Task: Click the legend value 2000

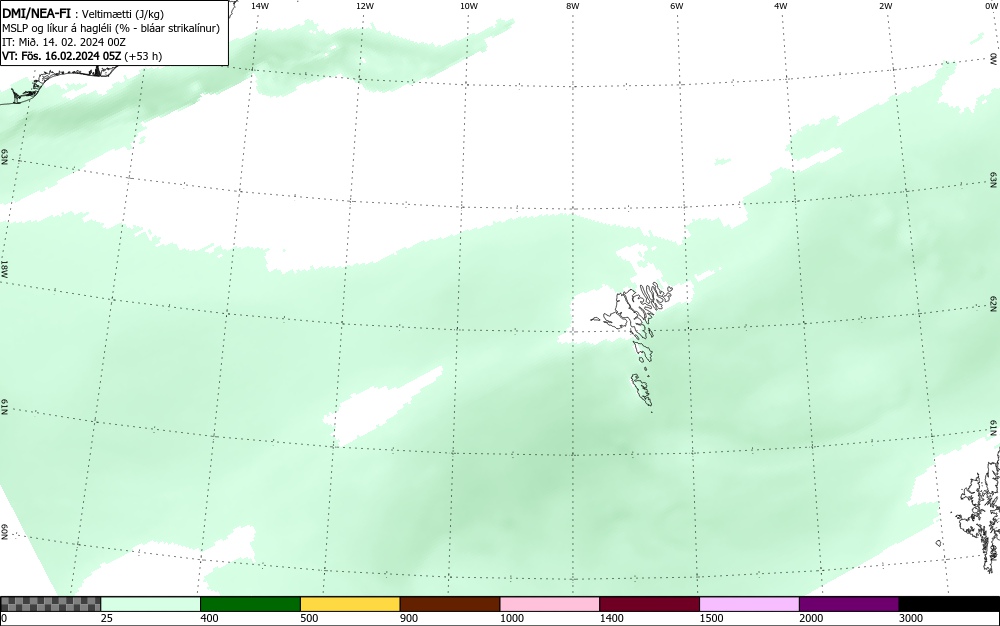Action: coord(811,618)
